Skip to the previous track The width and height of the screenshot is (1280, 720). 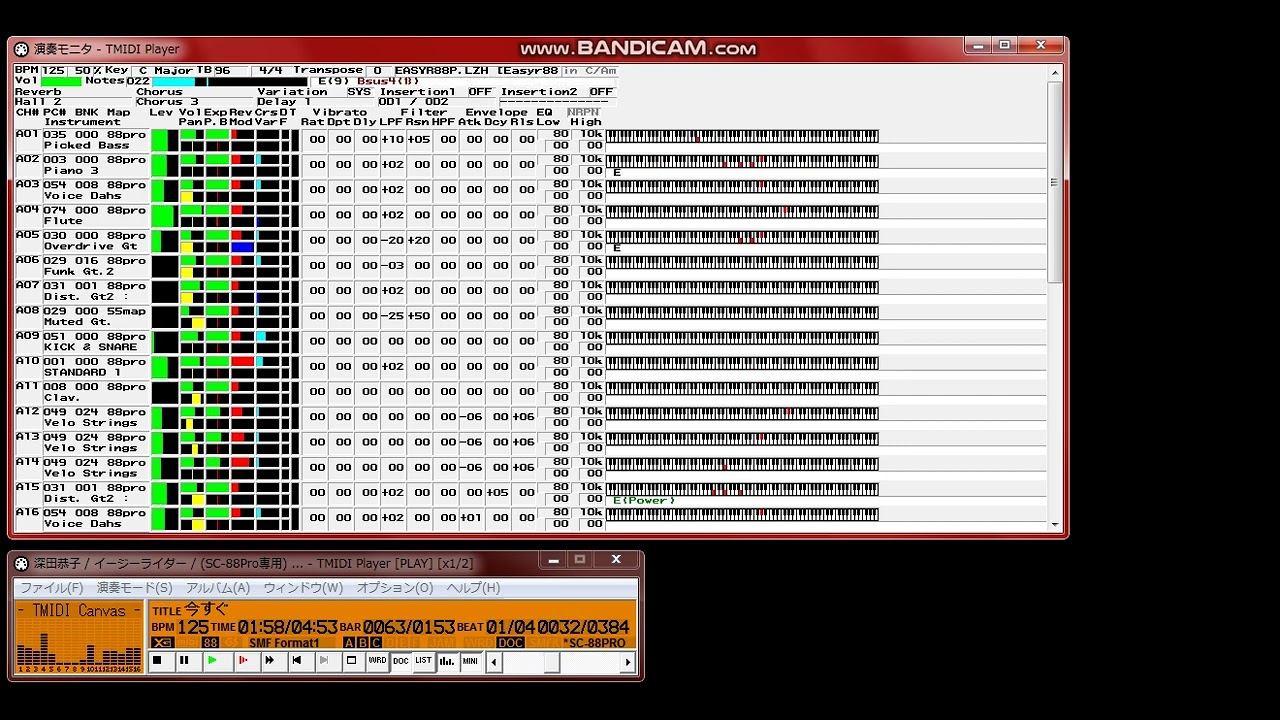click(297, 661)
